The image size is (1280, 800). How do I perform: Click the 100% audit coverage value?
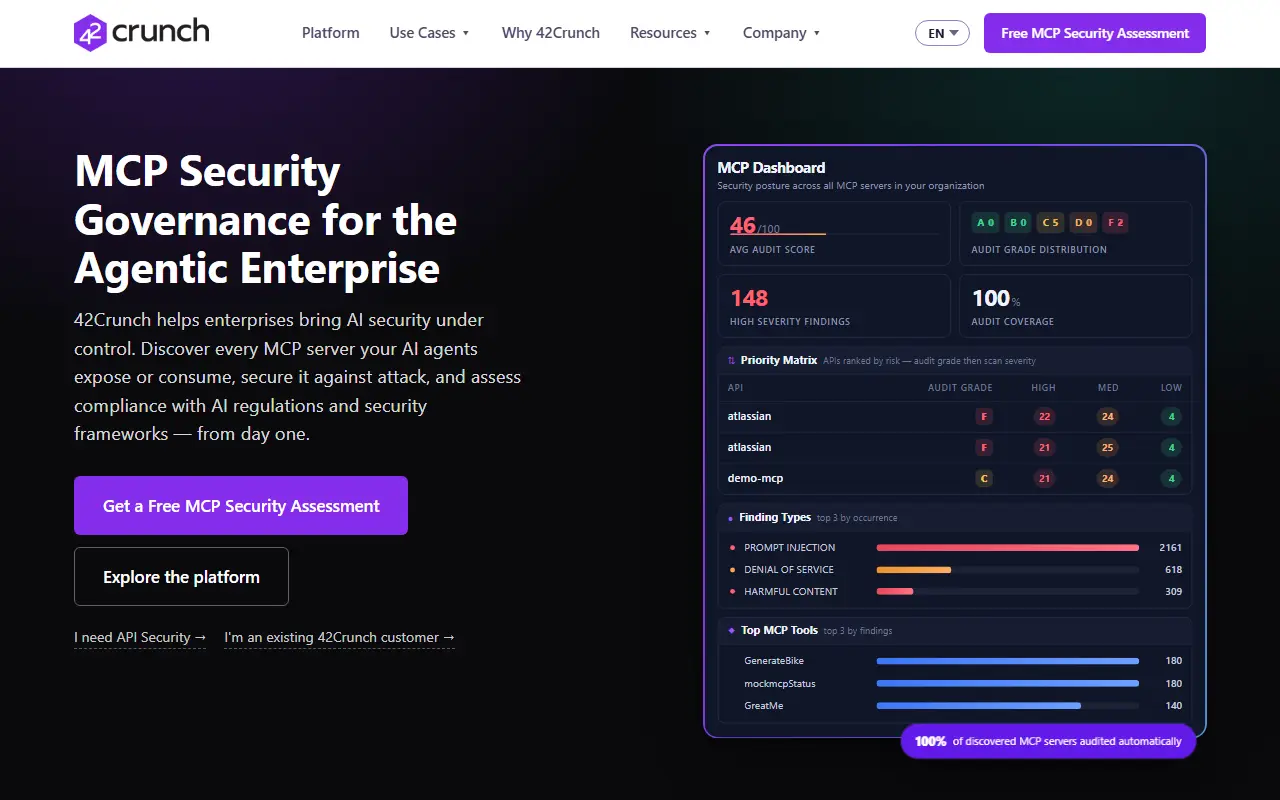[x=996, y=298]
